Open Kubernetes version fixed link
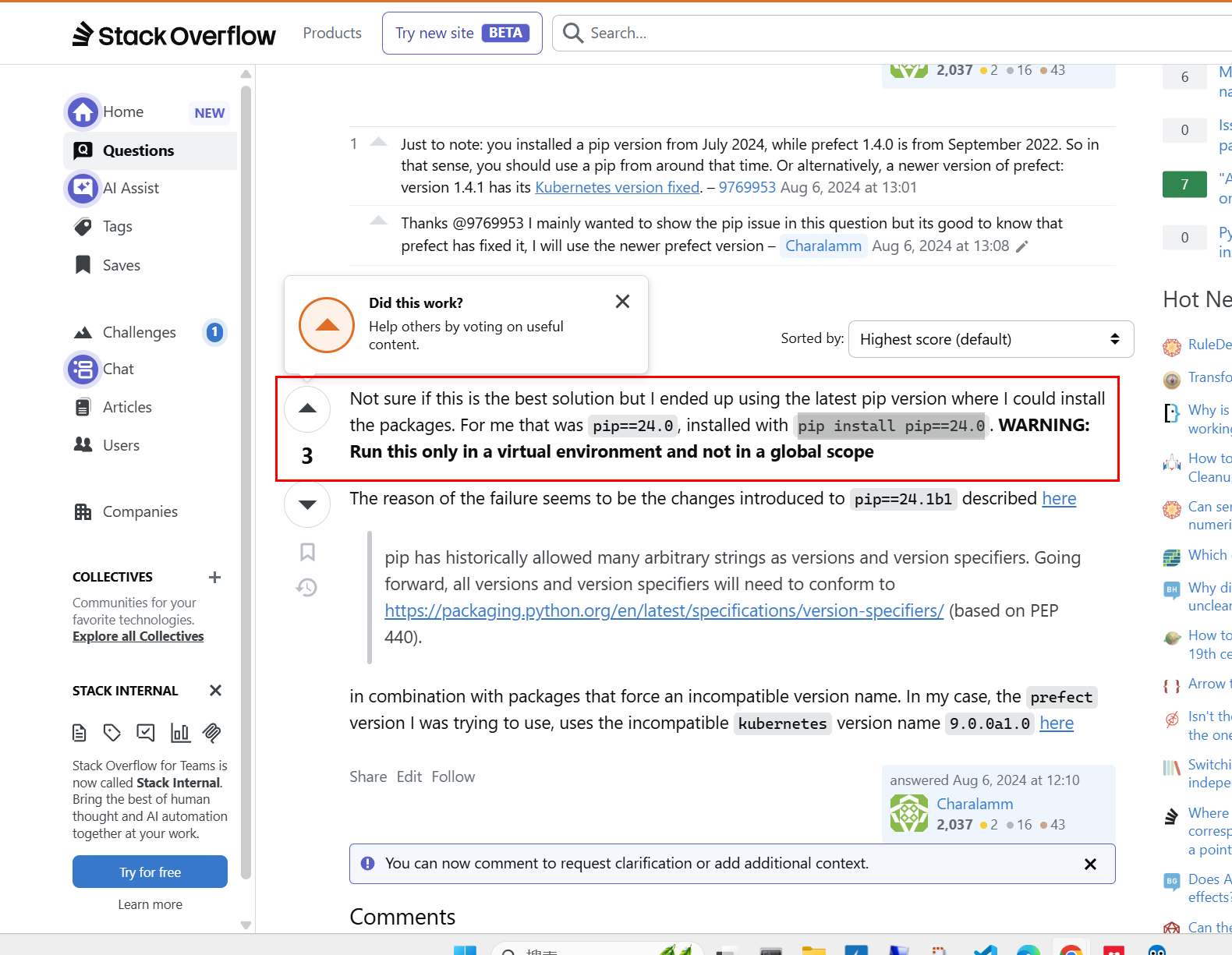 click(x=618, y=187)
